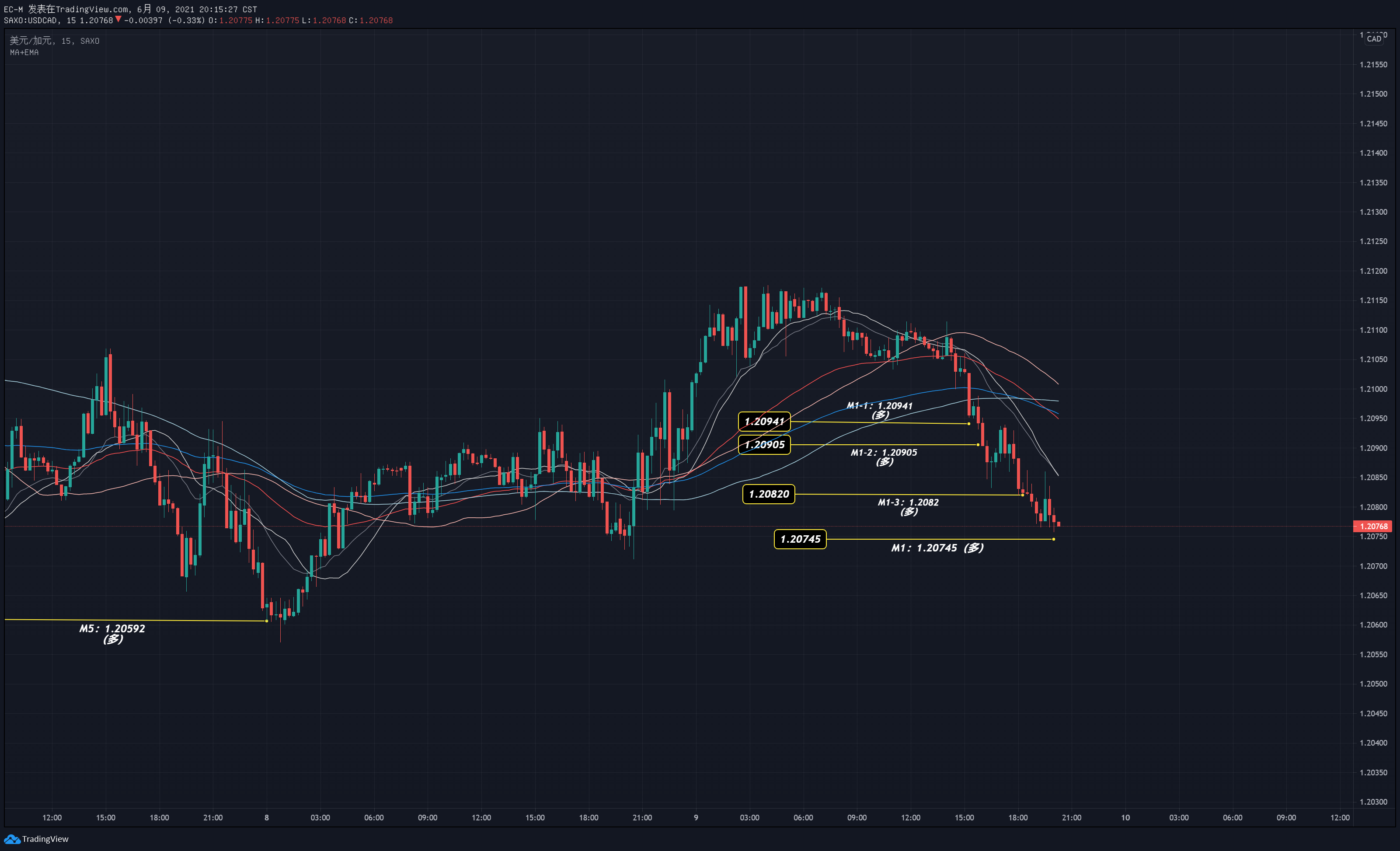This screenshot has height=851, width=1400.
Task: Select the M1-2: 1.20905 annotation text
Action: tap(884, 457)
